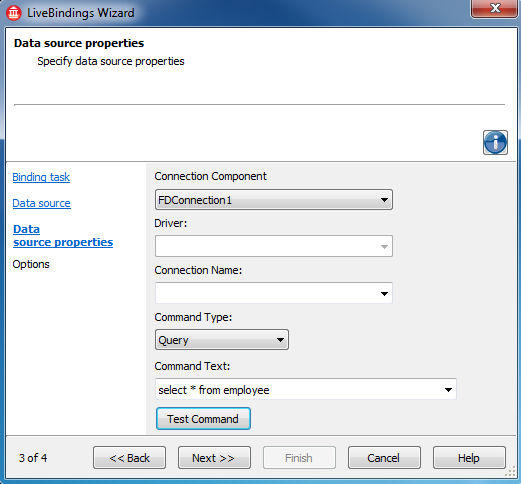
Task: Click the 'Data source properties' page heading
Action: (79, 43)
